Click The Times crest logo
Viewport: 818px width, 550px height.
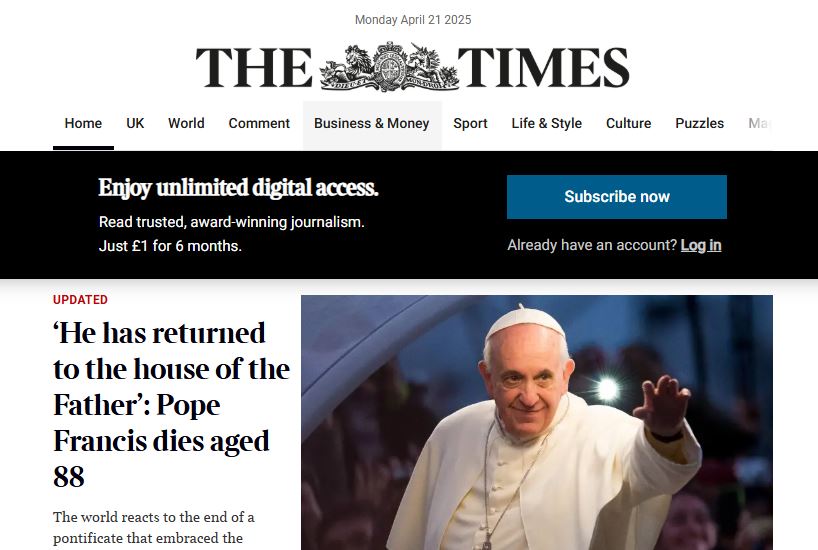389,67
